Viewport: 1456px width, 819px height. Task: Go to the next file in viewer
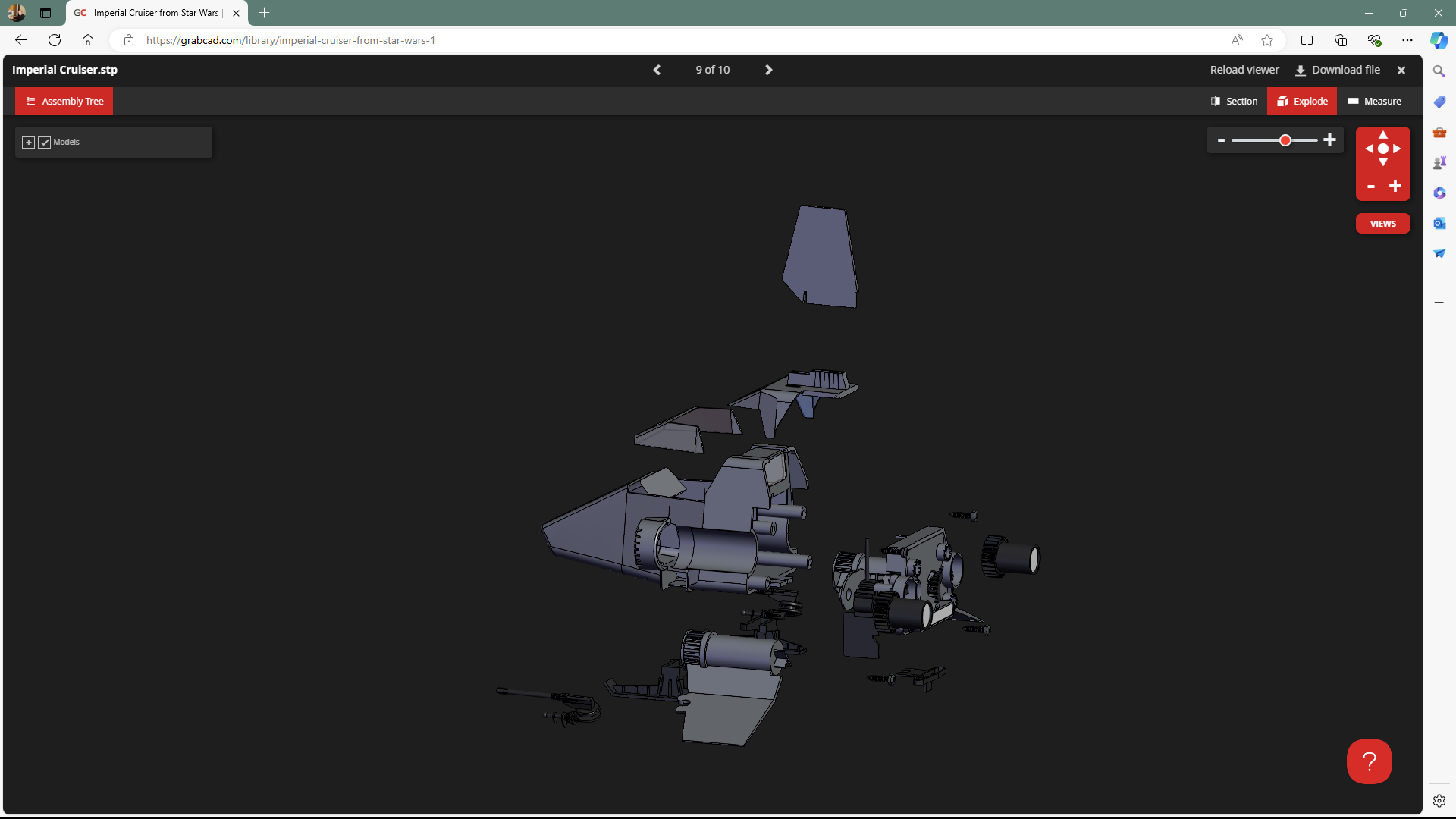768,70
